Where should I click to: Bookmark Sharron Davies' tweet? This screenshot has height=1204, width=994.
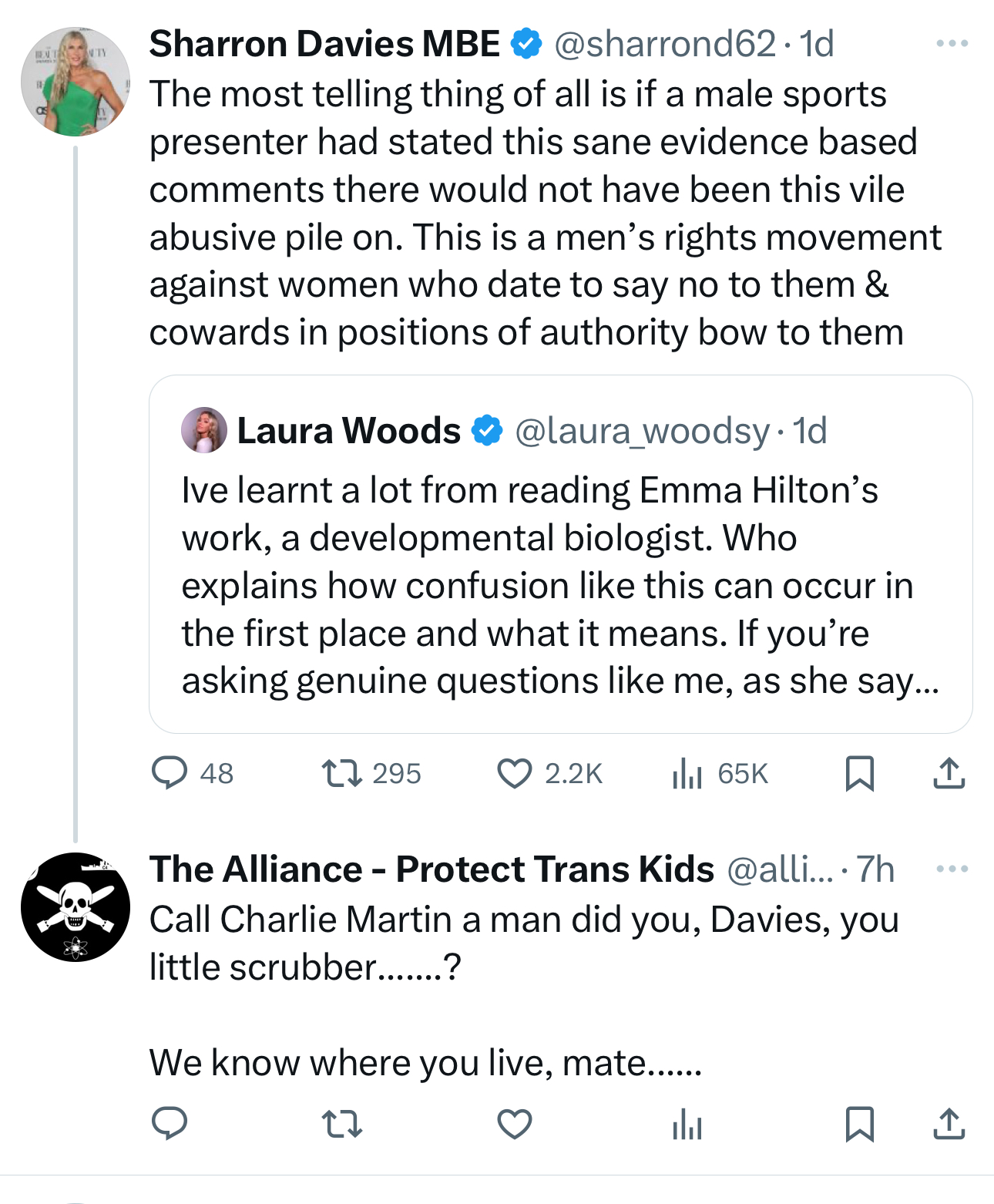[859, 773]
